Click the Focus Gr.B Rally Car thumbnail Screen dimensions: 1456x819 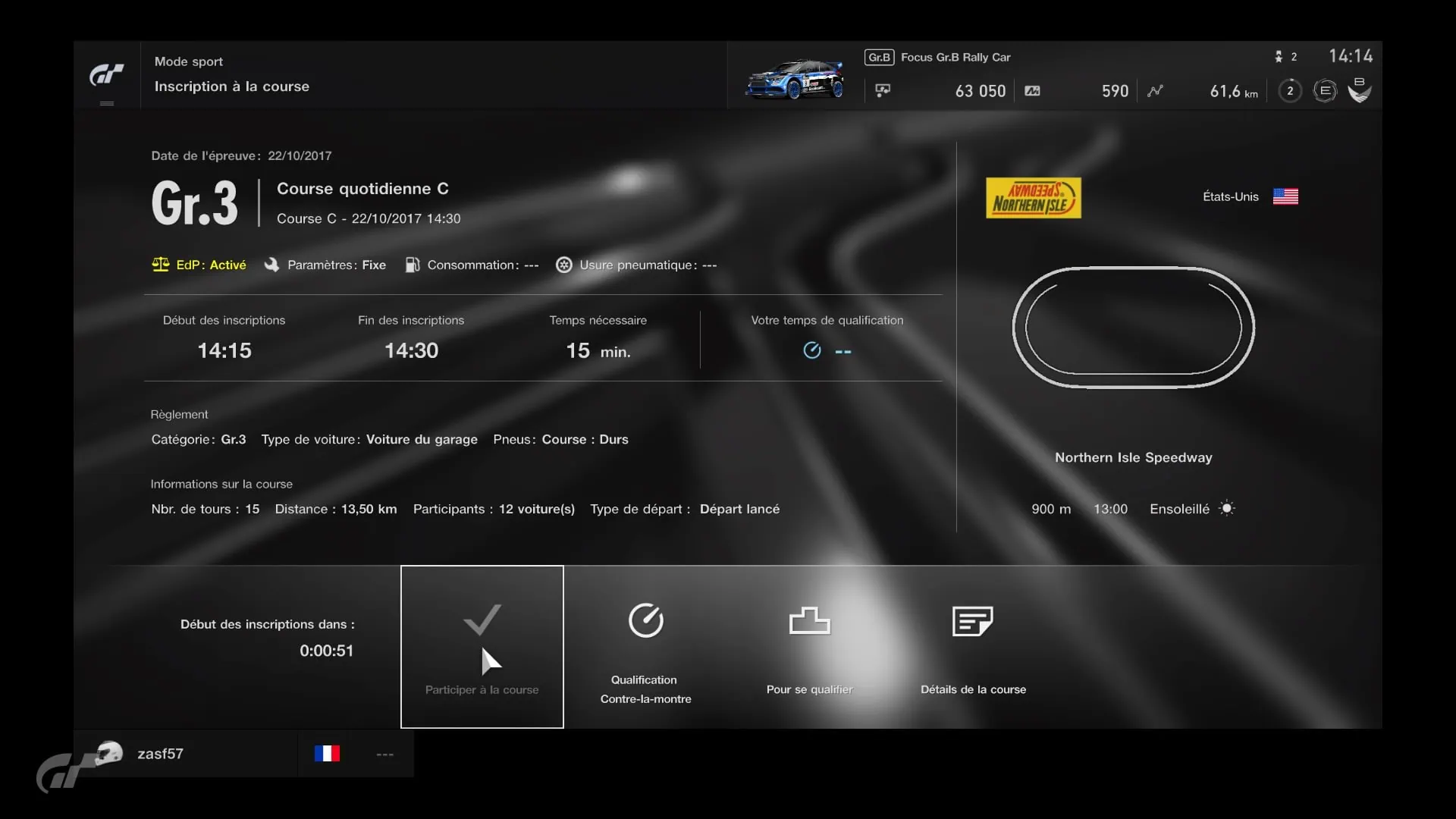coord(795,79)
